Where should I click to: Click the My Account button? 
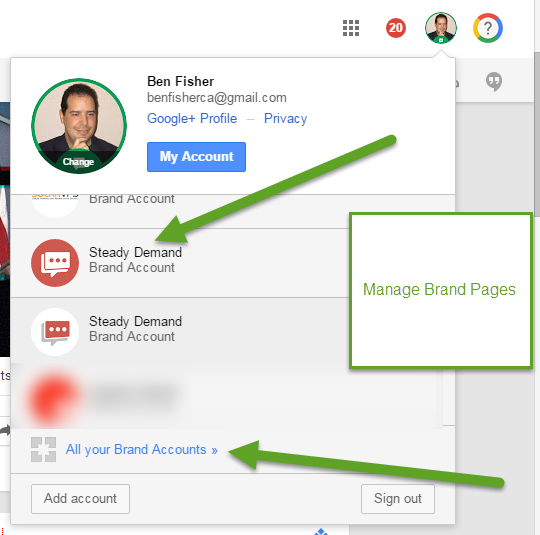click(x=196, y=157)
